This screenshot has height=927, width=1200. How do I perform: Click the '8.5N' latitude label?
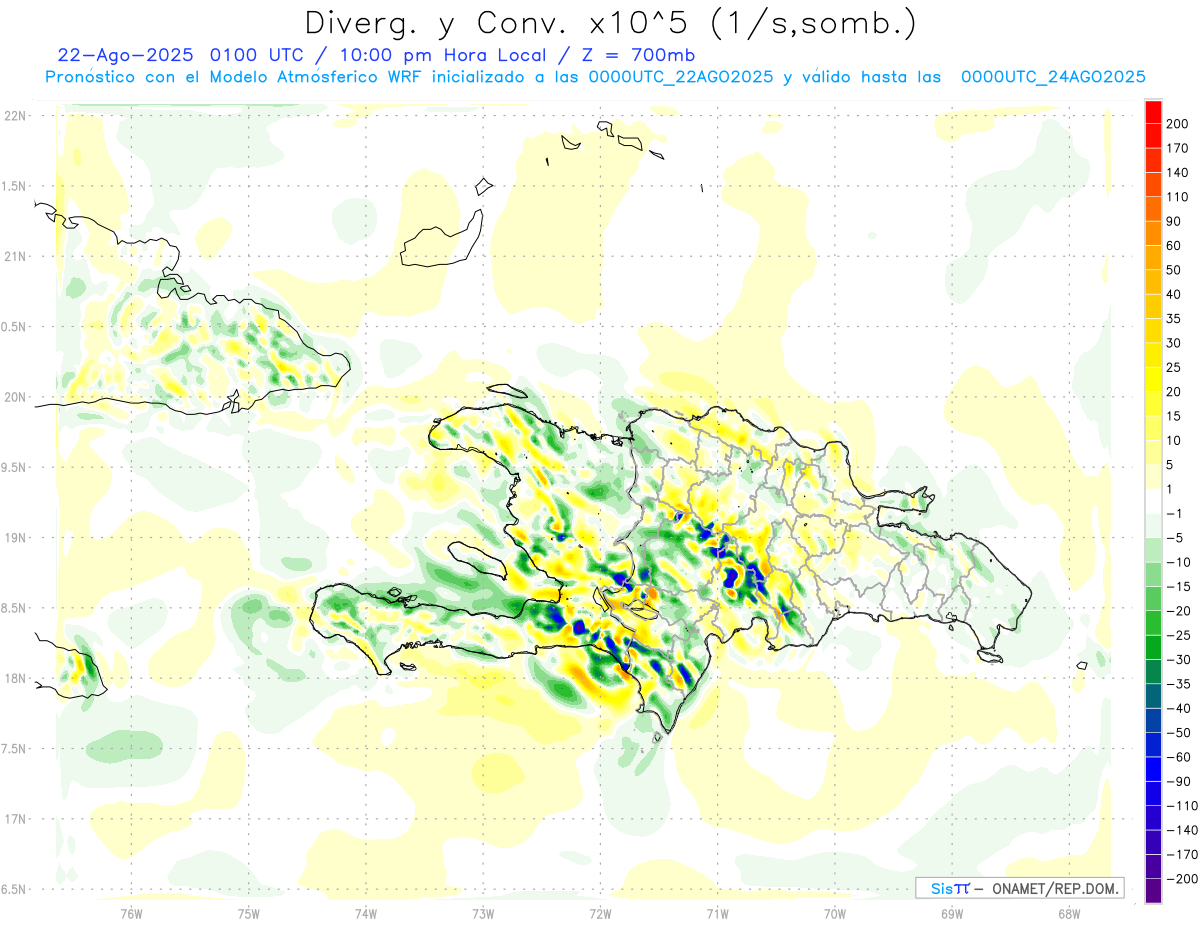(14, 608)
